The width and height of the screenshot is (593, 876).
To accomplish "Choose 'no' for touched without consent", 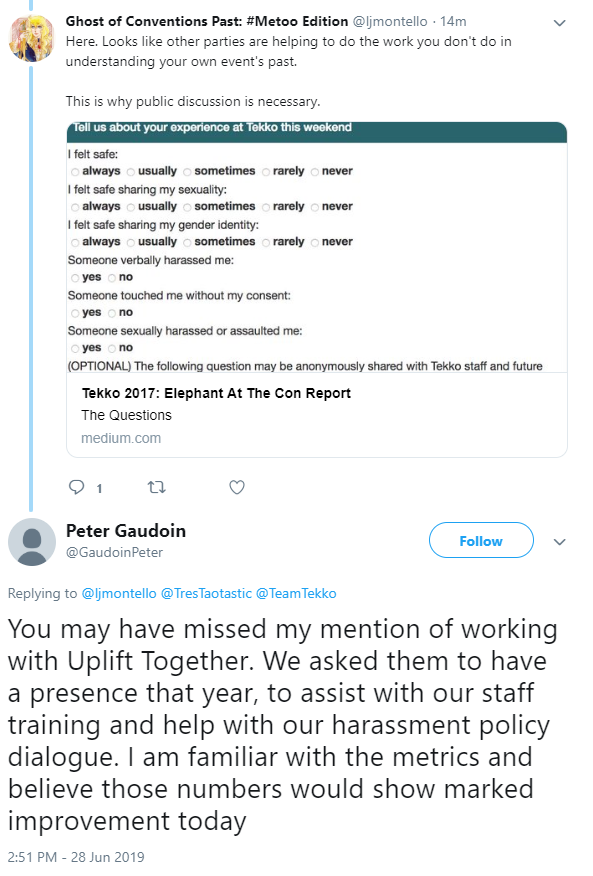I will point(112,313).
